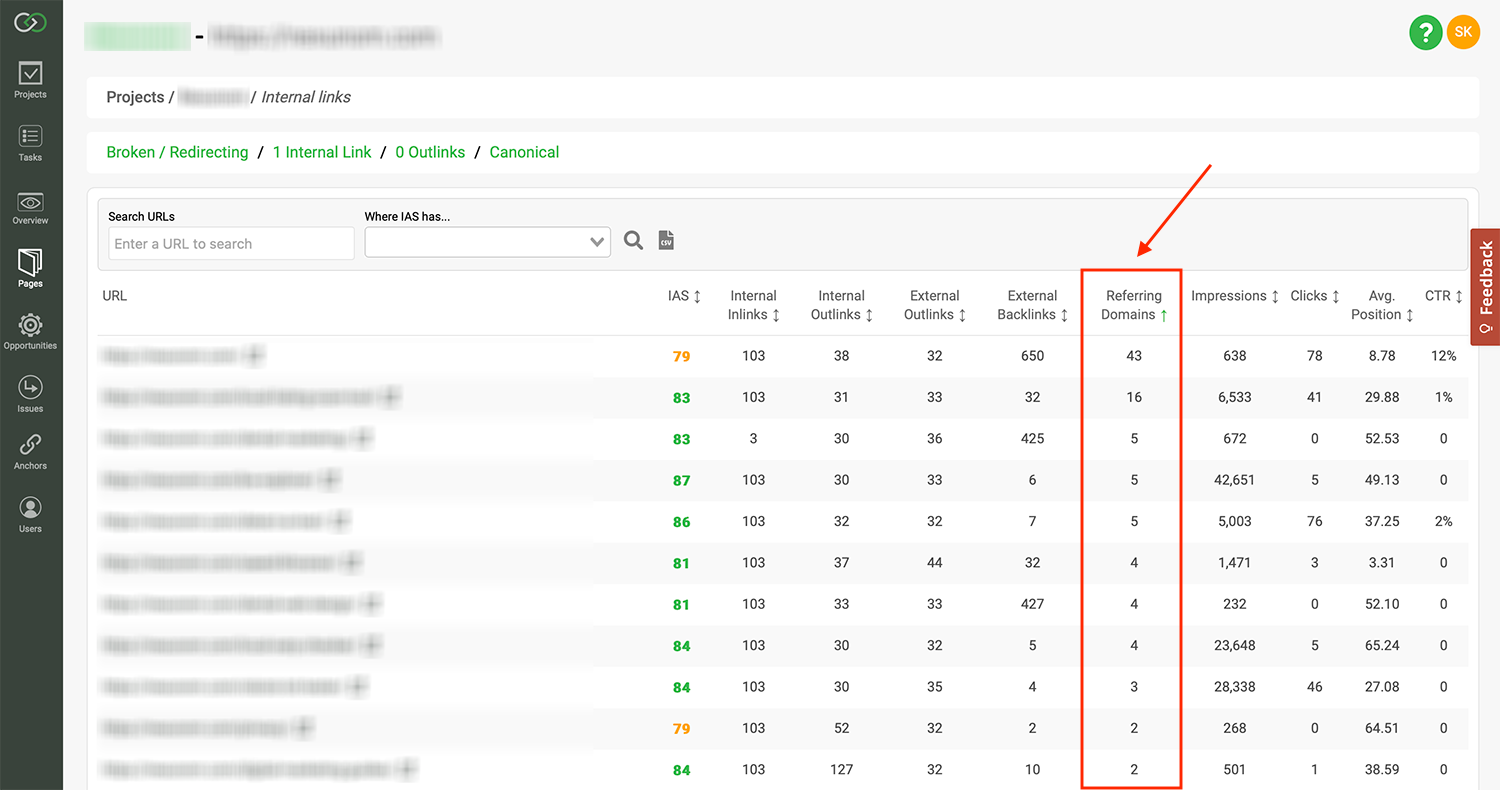Click the avg. position value 3.31
Image resolution: width=1500 pixels, height=790 pixels.
pyautogui.click(x=1381, y=562)
